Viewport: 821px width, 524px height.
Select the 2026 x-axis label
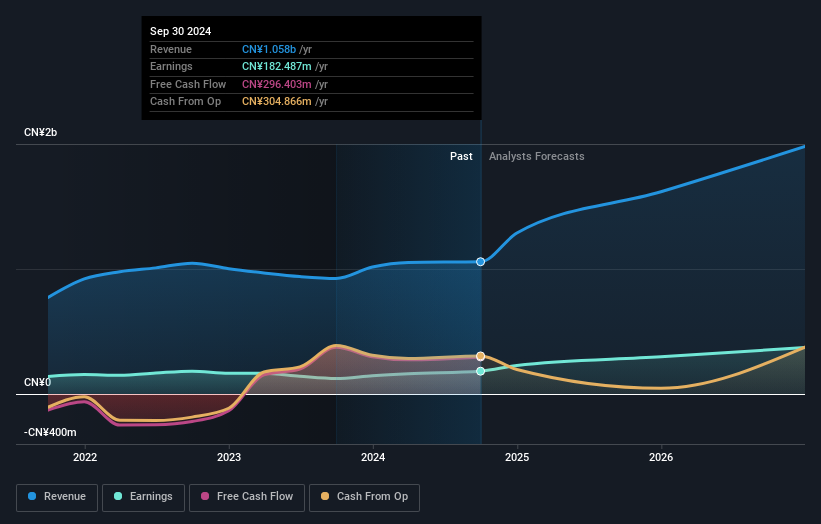(661, 457)
